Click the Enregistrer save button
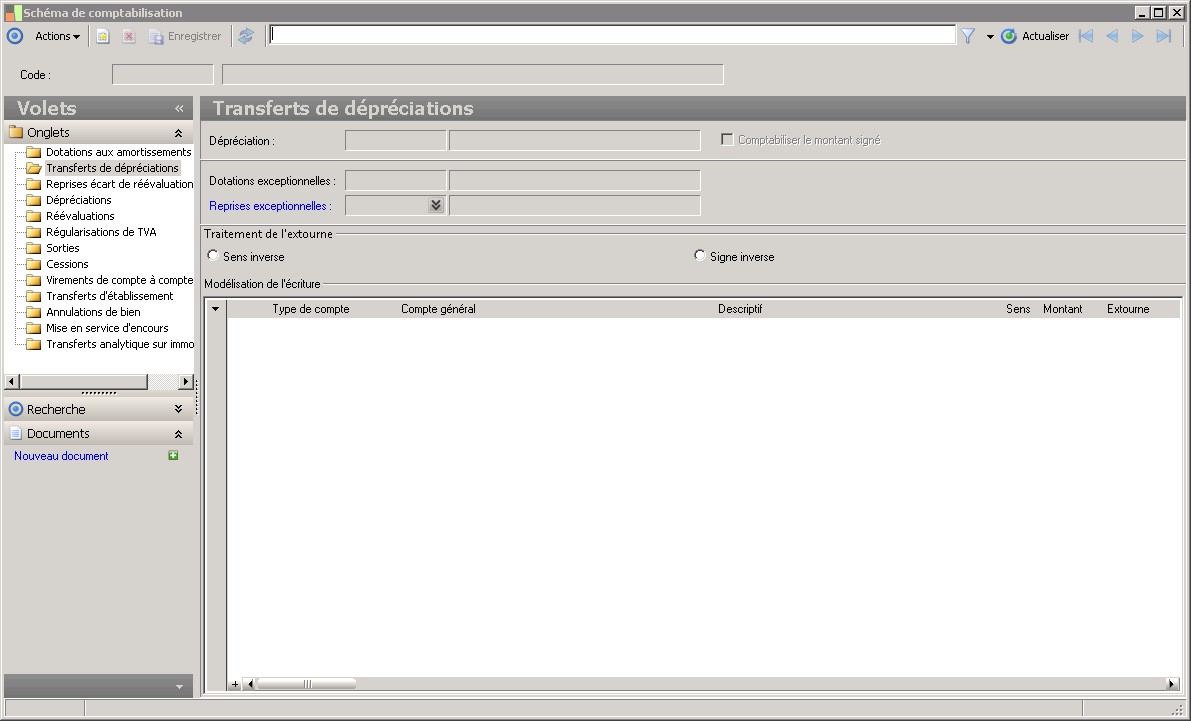This screenshot has width=1191, height=721. click(185, 36)
